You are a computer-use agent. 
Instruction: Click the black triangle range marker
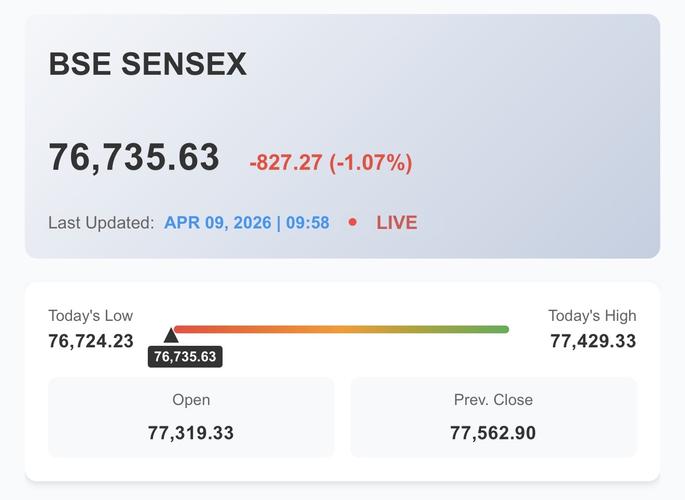tap(171, 336)
